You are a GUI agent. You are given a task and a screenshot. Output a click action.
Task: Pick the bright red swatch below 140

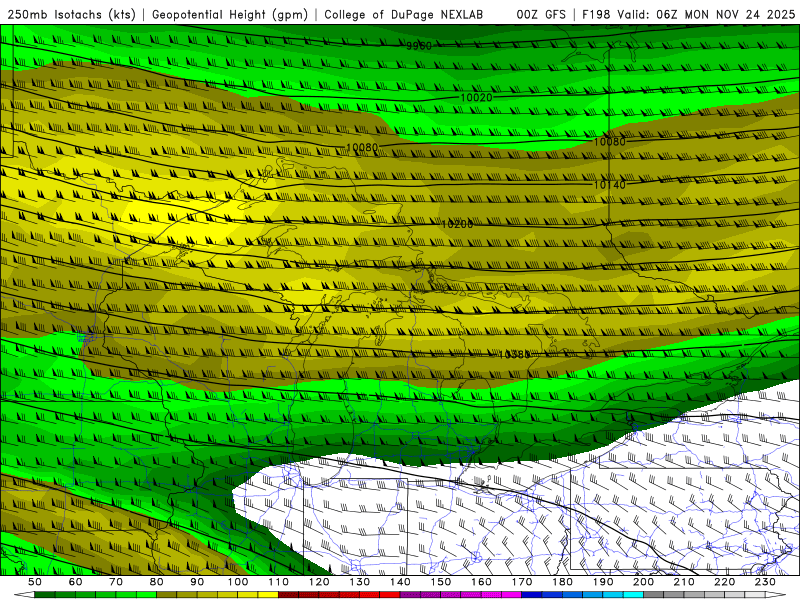click(390, 595)
